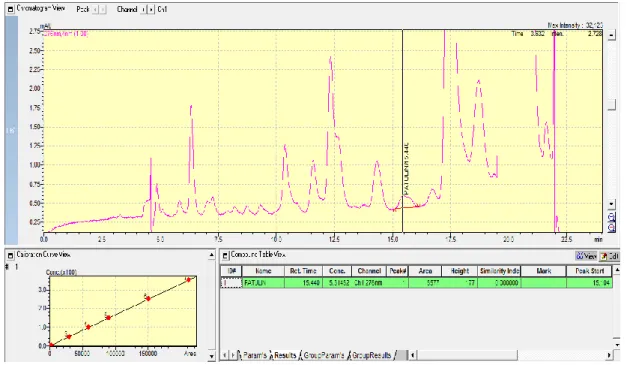
Task: Switch compound table to Edit mode
Action: 609,256
